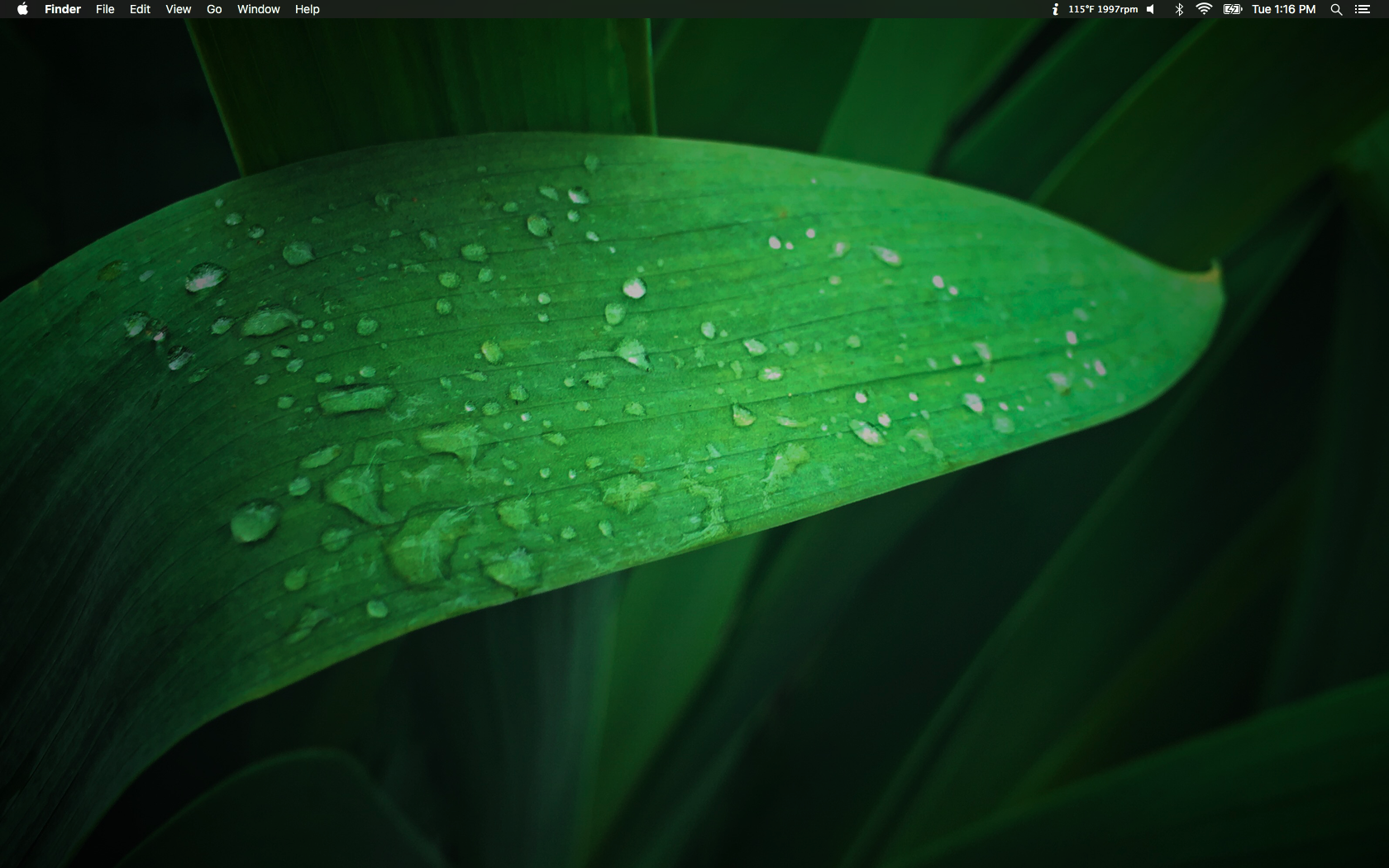Open the volume speaker icon
This screenshot has height=868, width=1389.
click(1151, 9)
